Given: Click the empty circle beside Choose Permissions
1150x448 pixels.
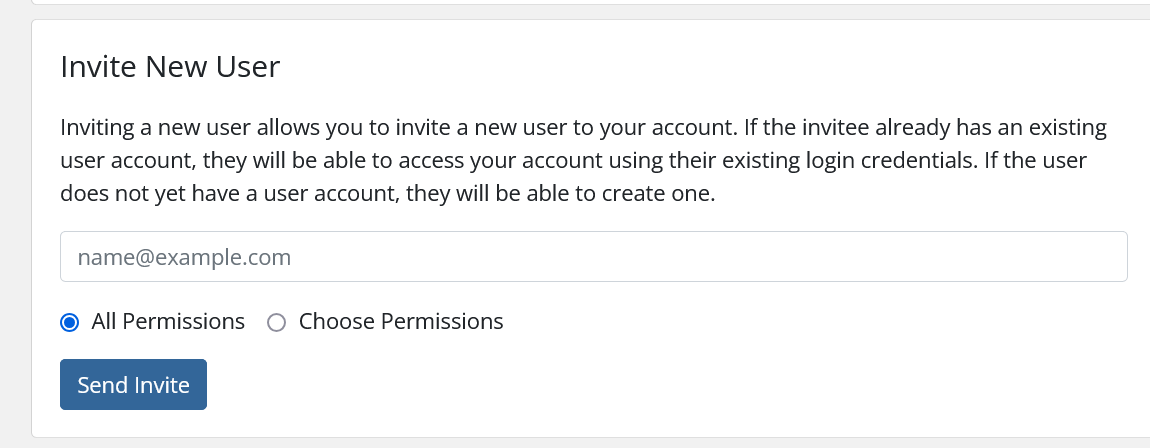Looking at the screenshot, I should (277, 322).
